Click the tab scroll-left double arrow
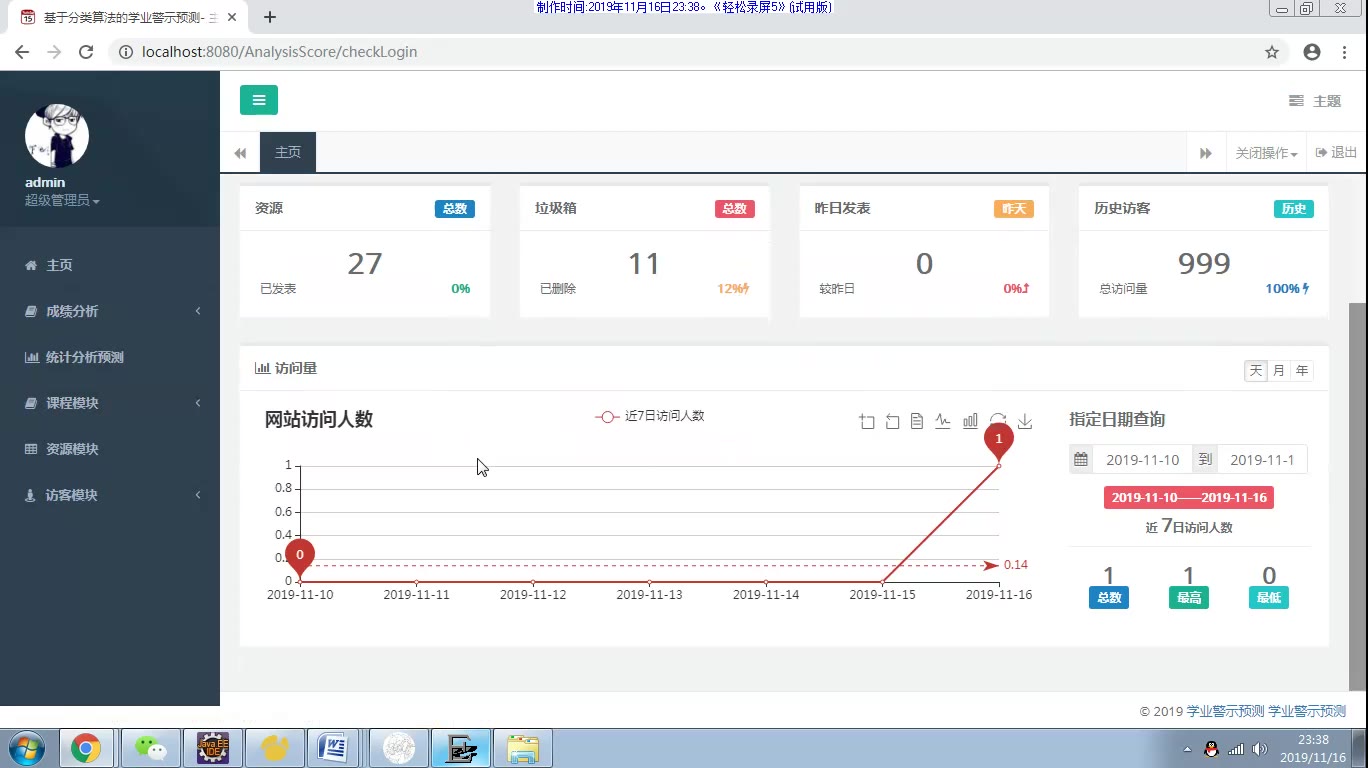The image size is (1368, 768). coord(240,153)
